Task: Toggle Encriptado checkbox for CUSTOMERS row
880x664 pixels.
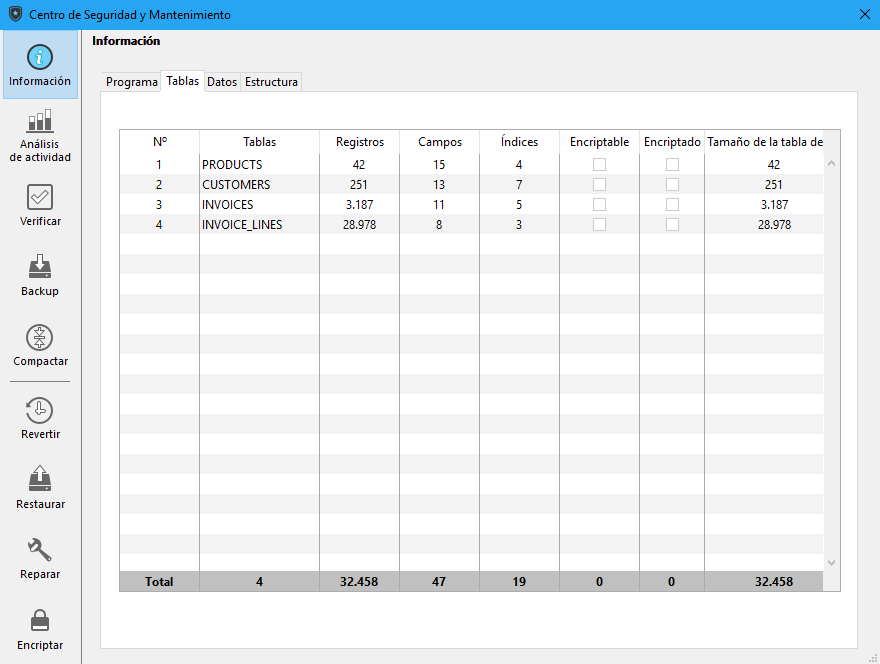Action: coord(672,185)
